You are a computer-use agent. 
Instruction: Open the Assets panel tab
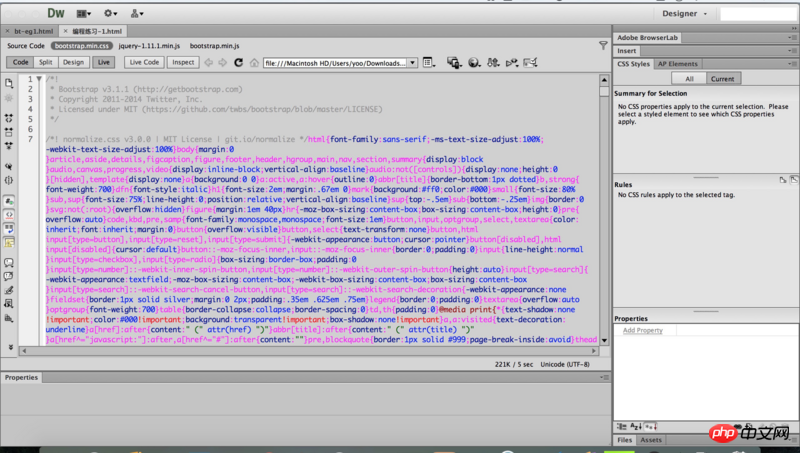[651, 440]
